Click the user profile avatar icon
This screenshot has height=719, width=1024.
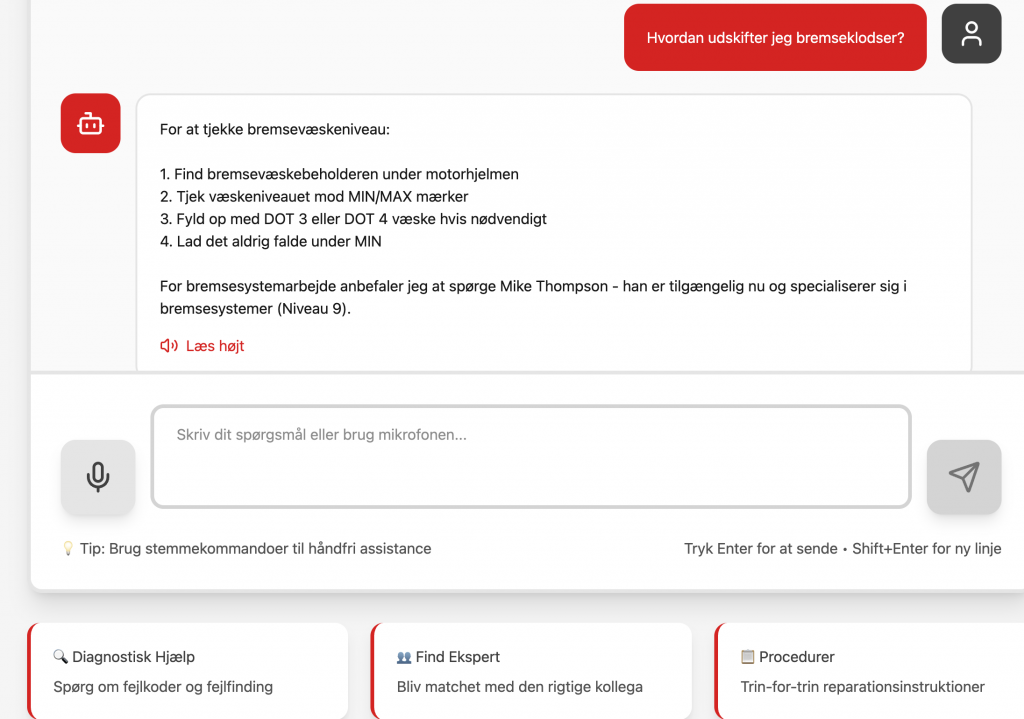click(x=971, y=34)
